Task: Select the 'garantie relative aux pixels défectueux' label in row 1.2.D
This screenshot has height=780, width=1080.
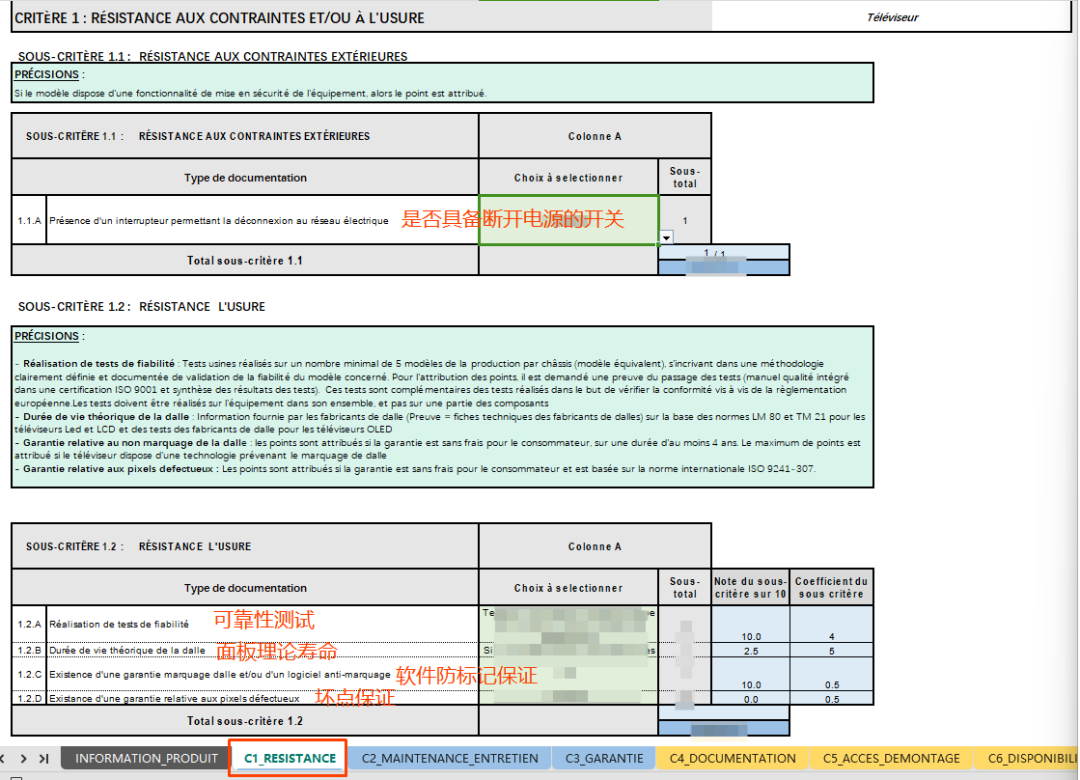Action: tap(174, 699)
